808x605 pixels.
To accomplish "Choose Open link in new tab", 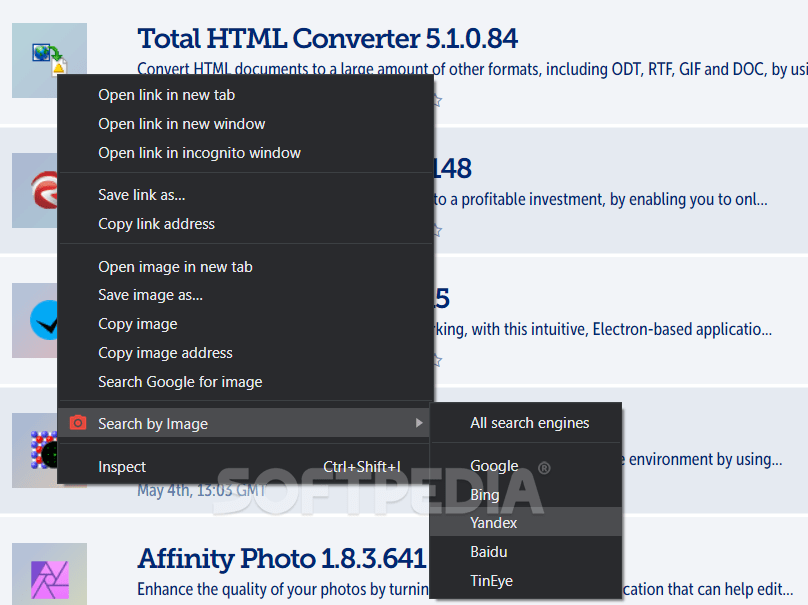I will tap(245, 95).
